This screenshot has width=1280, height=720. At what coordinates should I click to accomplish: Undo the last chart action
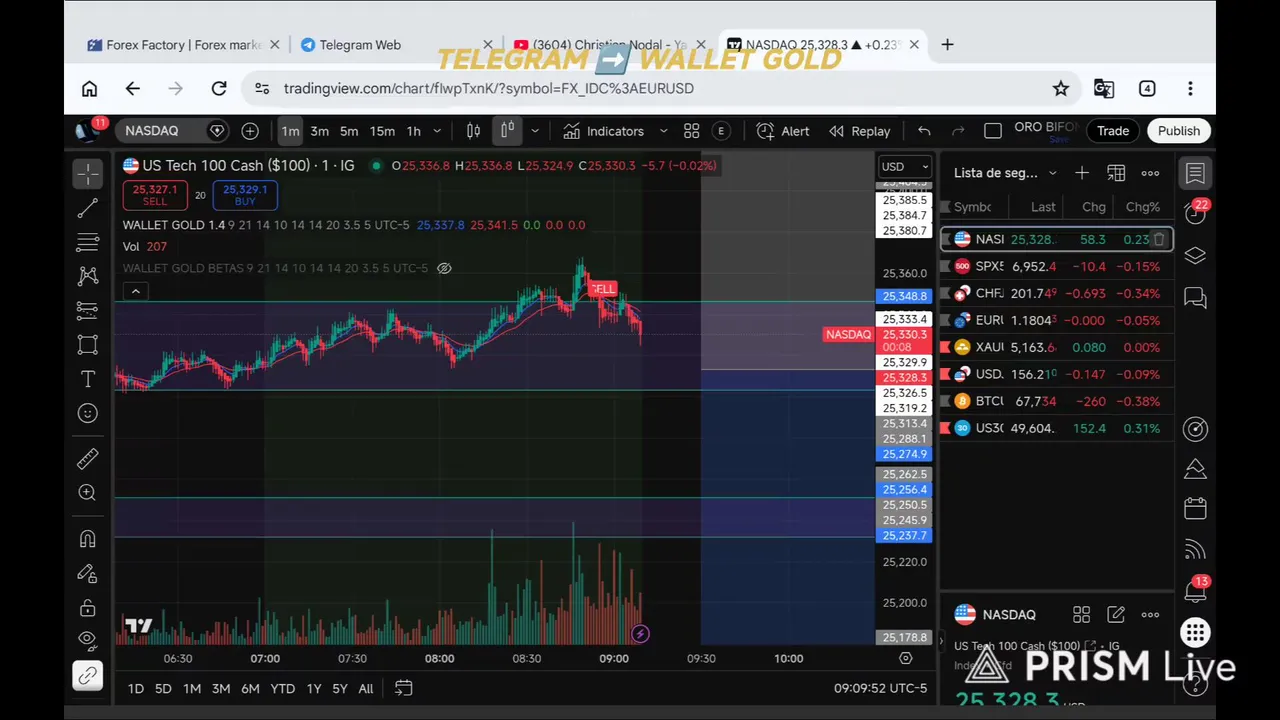tap(924, 131)
